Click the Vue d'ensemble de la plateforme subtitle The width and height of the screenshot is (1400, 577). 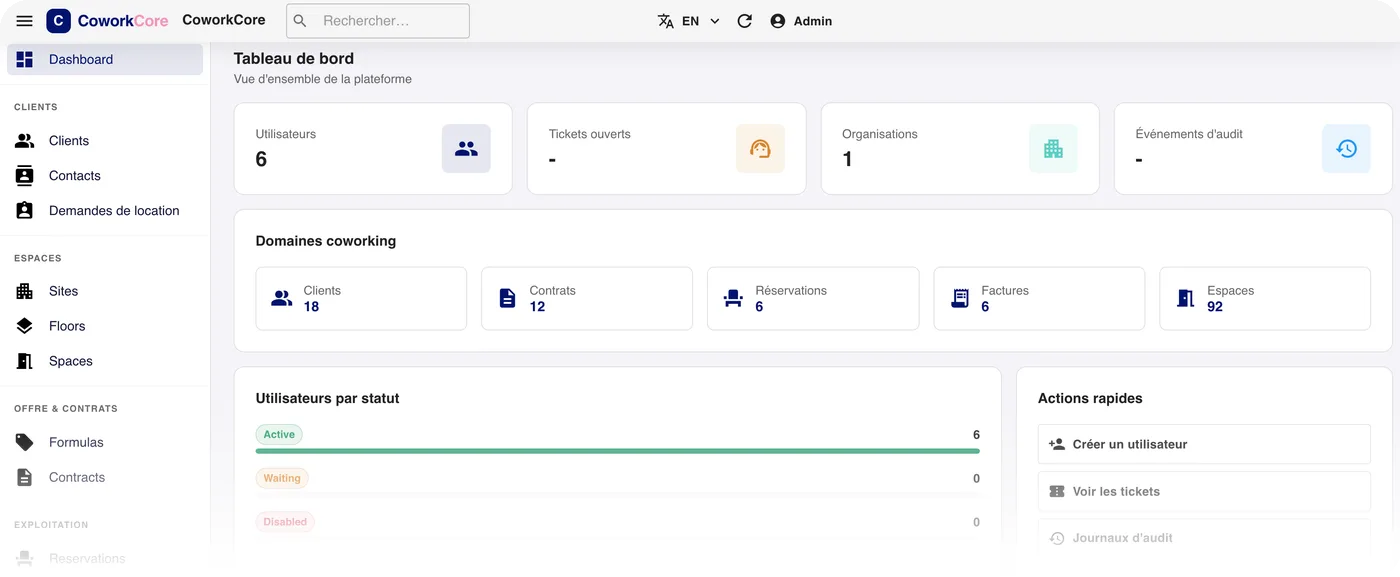323,79
